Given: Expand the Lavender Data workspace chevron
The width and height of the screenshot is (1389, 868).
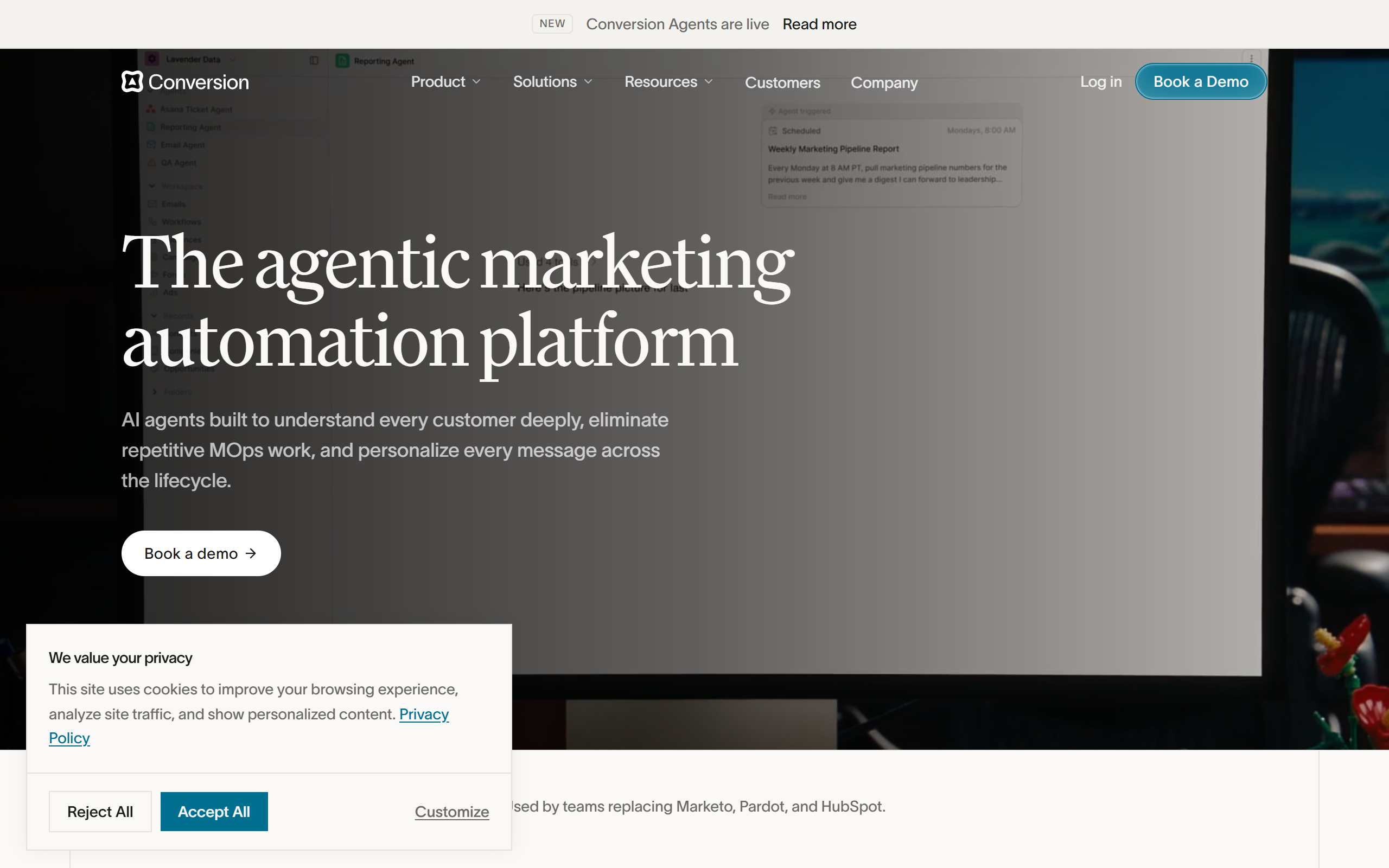Looking at the screenshot, I should click(x=232, y=59).
